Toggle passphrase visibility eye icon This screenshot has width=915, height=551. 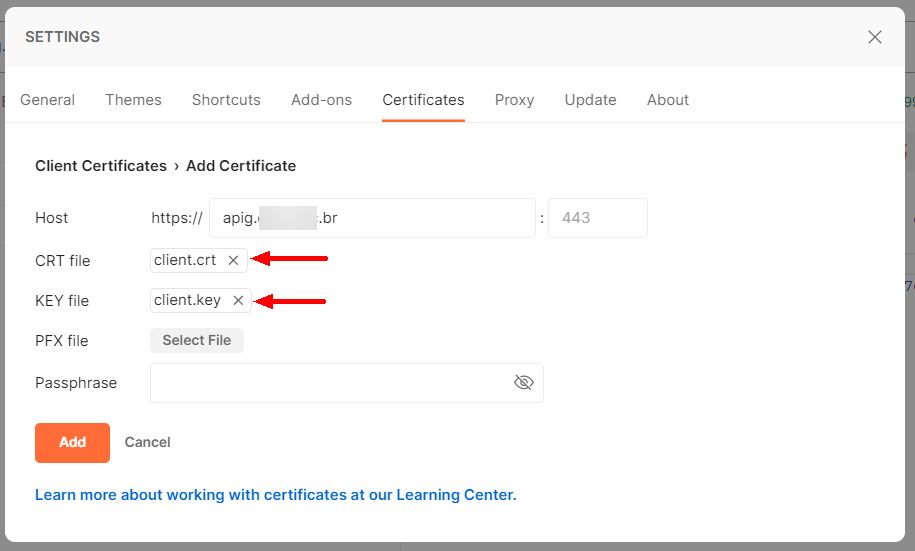[523, 383]
